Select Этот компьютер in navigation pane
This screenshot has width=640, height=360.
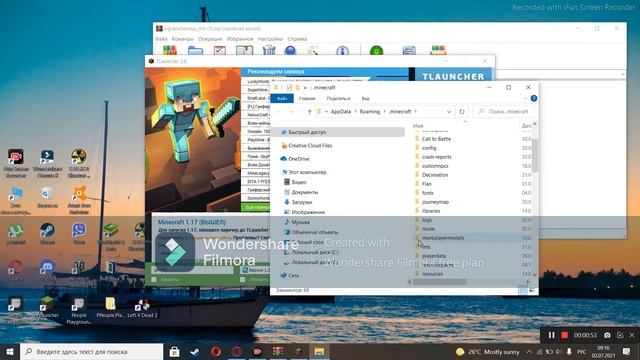(x=304, y=172)
